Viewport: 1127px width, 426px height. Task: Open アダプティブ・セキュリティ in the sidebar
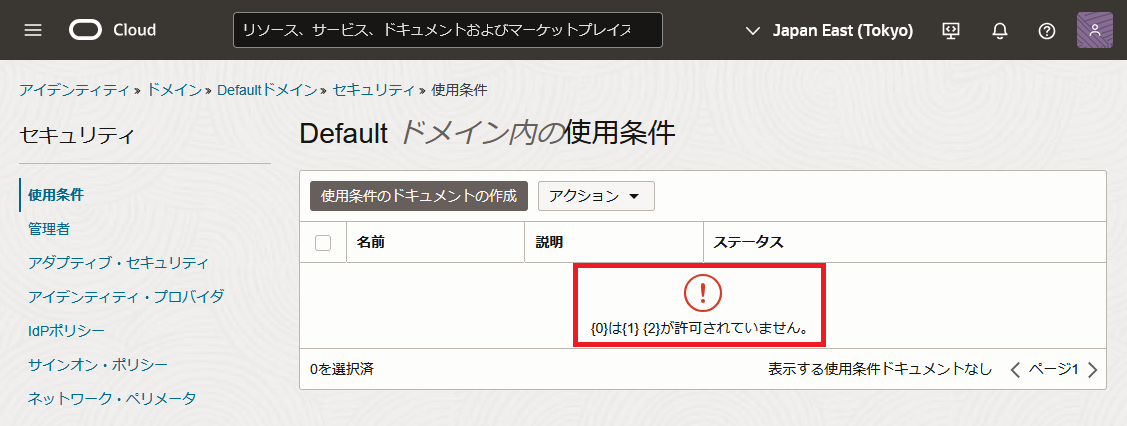(x=118, y=262)
